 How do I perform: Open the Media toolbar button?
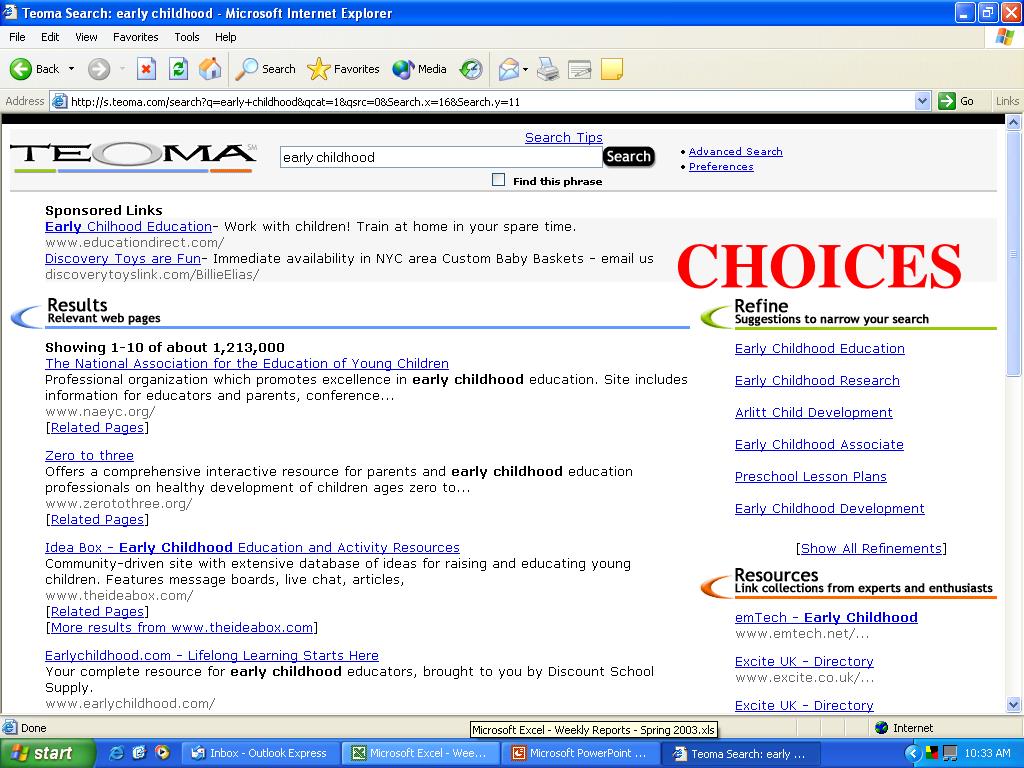point(419,69)
